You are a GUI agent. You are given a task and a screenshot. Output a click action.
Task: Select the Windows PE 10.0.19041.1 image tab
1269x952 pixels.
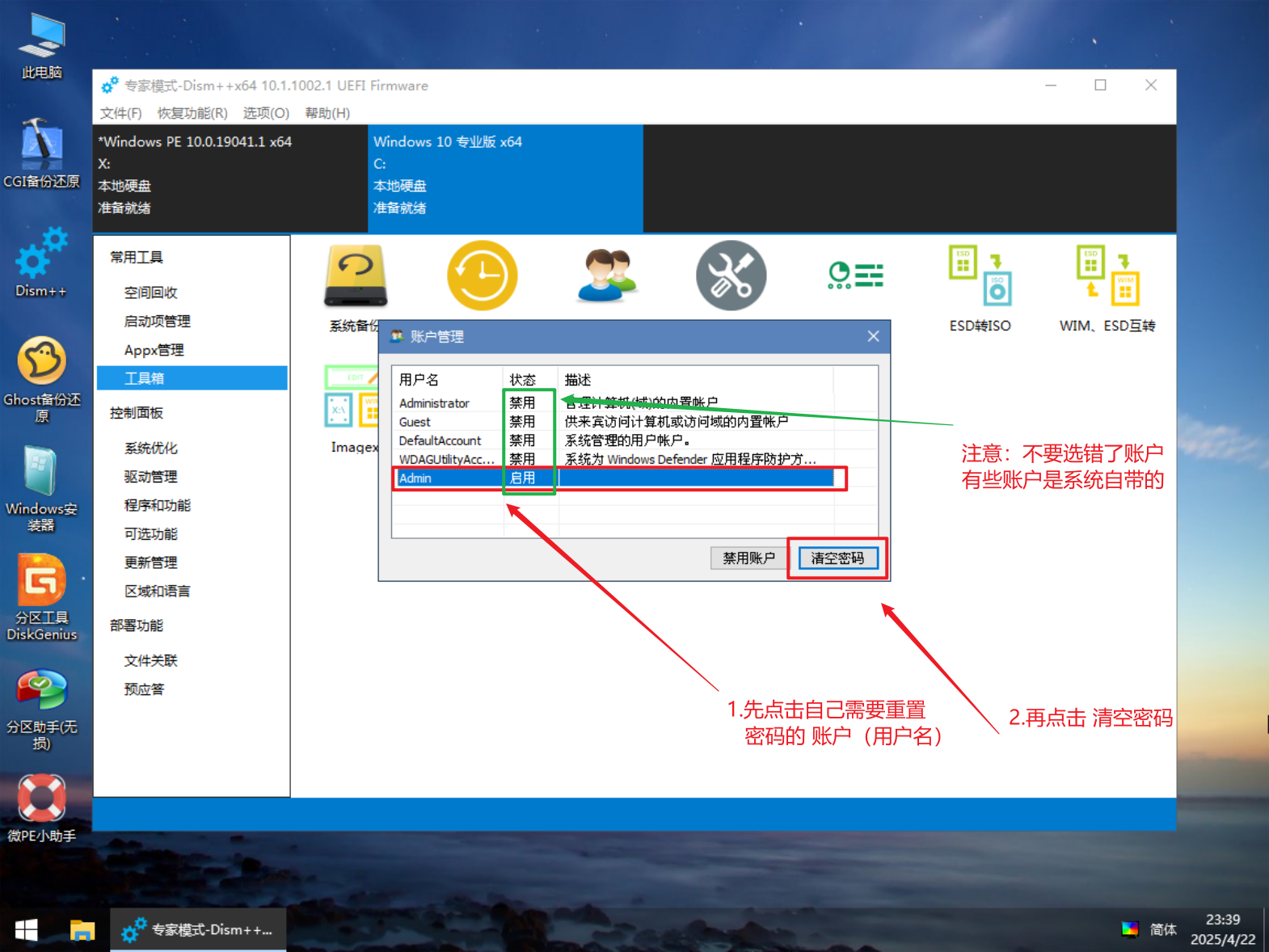(230, 179)
